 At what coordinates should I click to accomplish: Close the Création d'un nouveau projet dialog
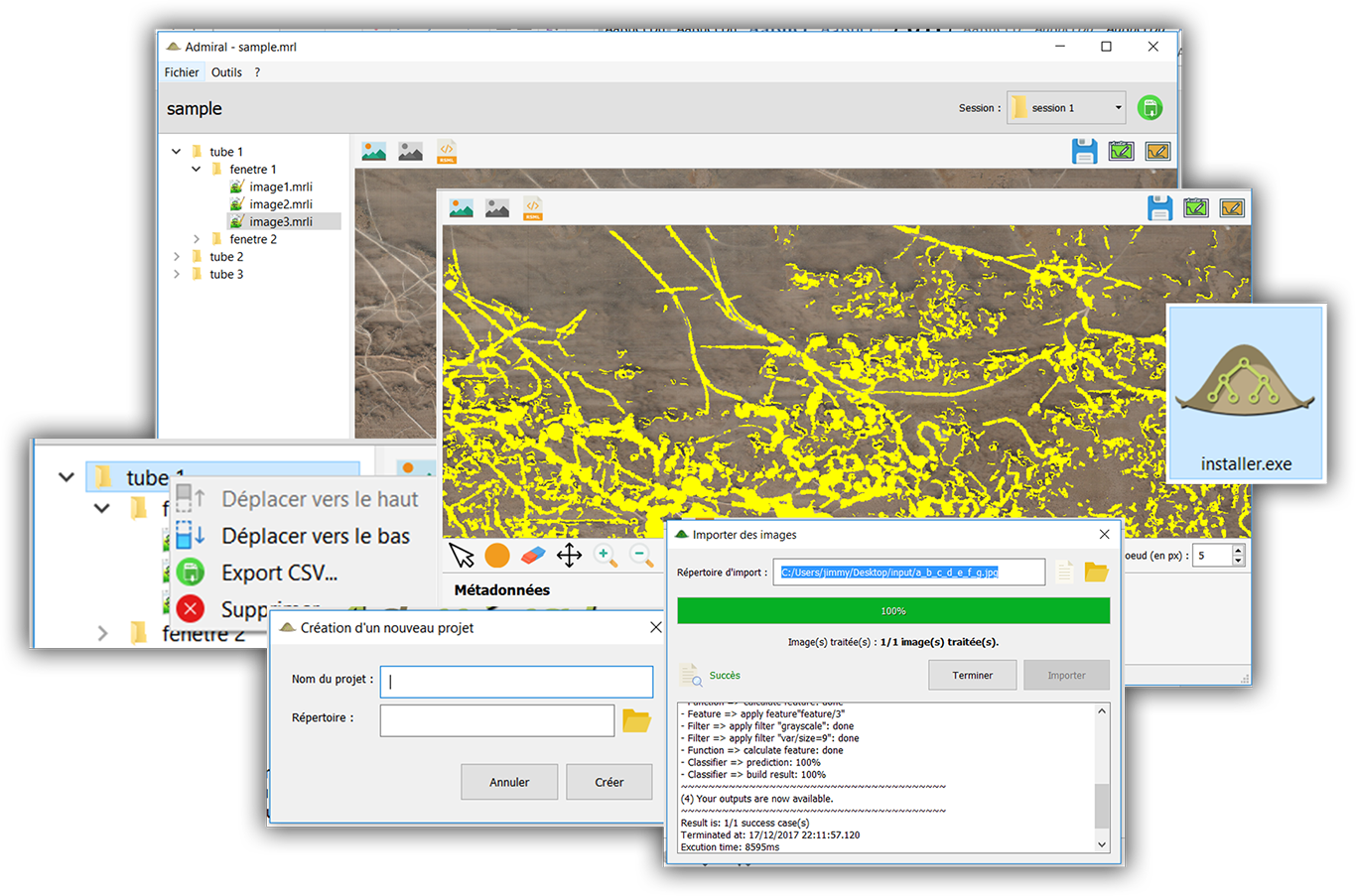[x=655, y=627]
